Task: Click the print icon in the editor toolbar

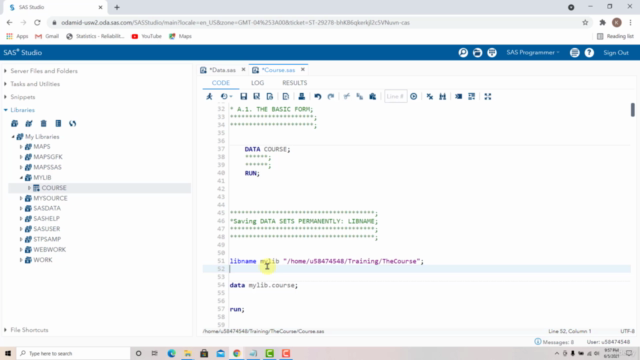Action: coord(302,96)
